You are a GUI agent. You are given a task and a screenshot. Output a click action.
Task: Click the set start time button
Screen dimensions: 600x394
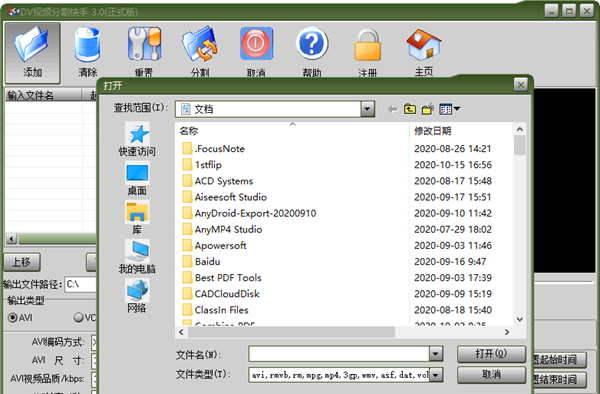[559, 360]
